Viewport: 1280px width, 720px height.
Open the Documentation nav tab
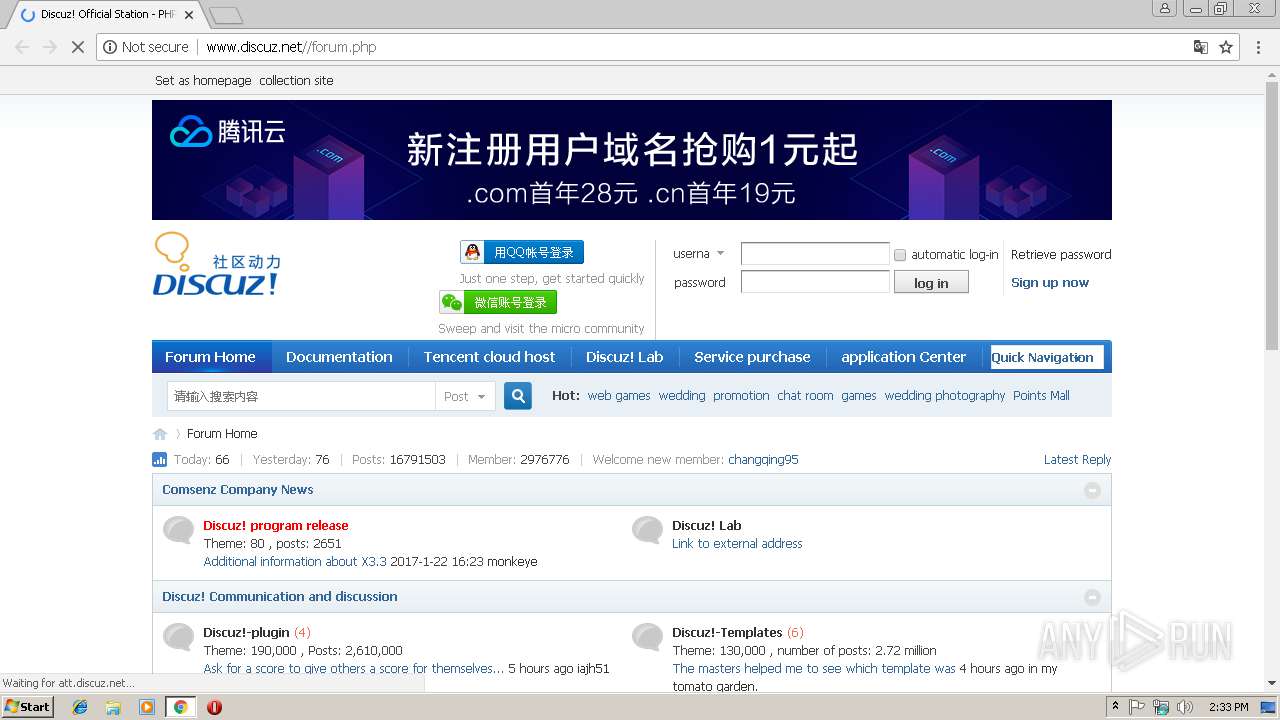click(339, 357)
